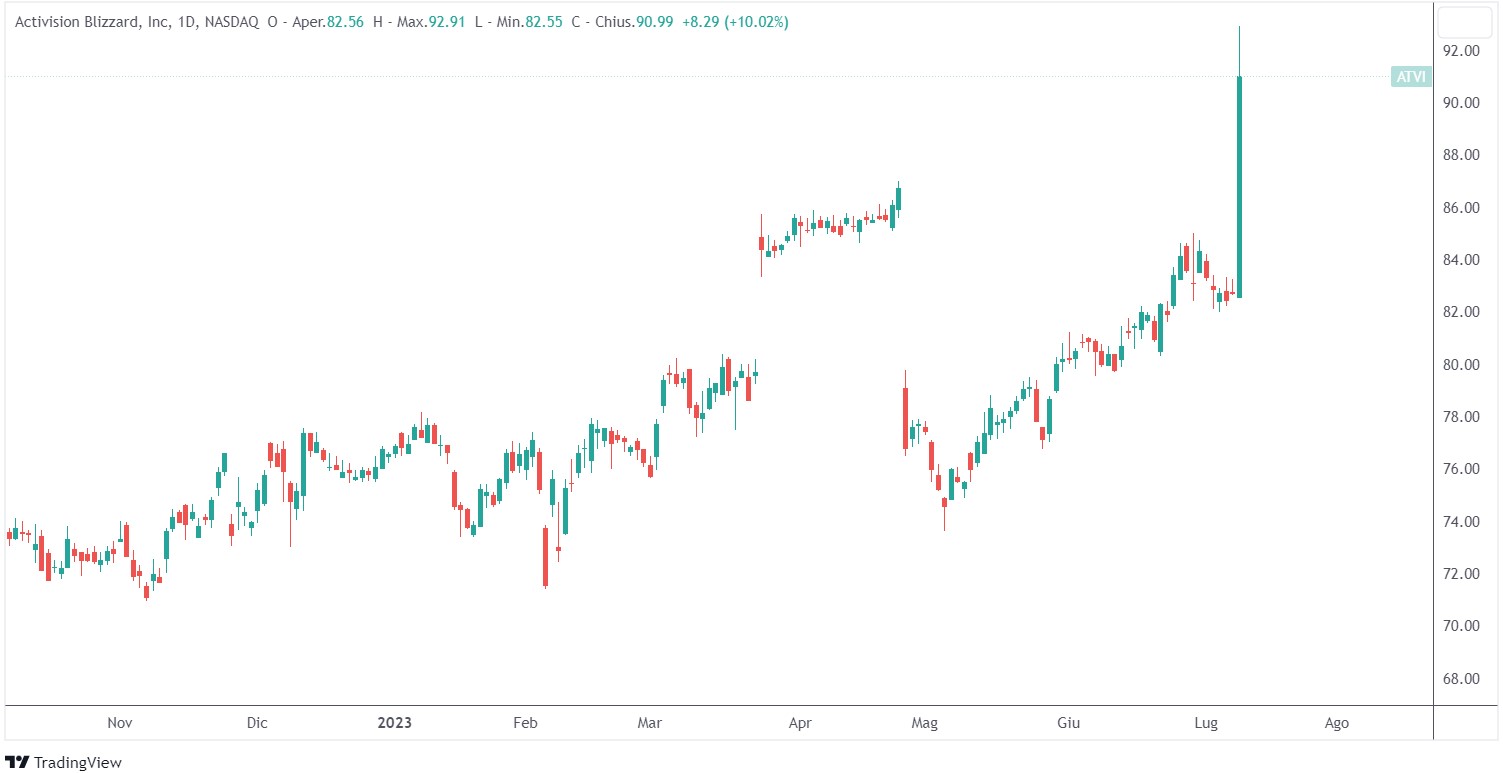Click the Lug label on time axis
The image size is (1503, 773).
[x=1205, y=723]
